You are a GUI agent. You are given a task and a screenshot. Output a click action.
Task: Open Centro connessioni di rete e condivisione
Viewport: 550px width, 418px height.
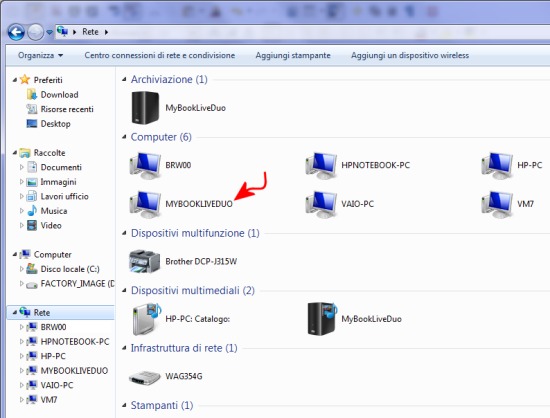coord(160,55)
